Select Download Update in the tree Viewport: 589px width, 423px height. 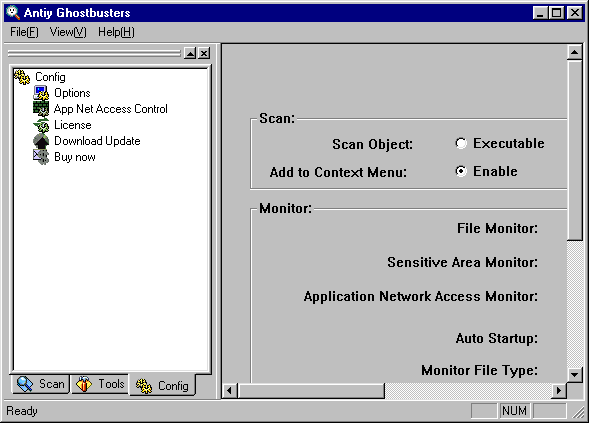pos(97,141)
